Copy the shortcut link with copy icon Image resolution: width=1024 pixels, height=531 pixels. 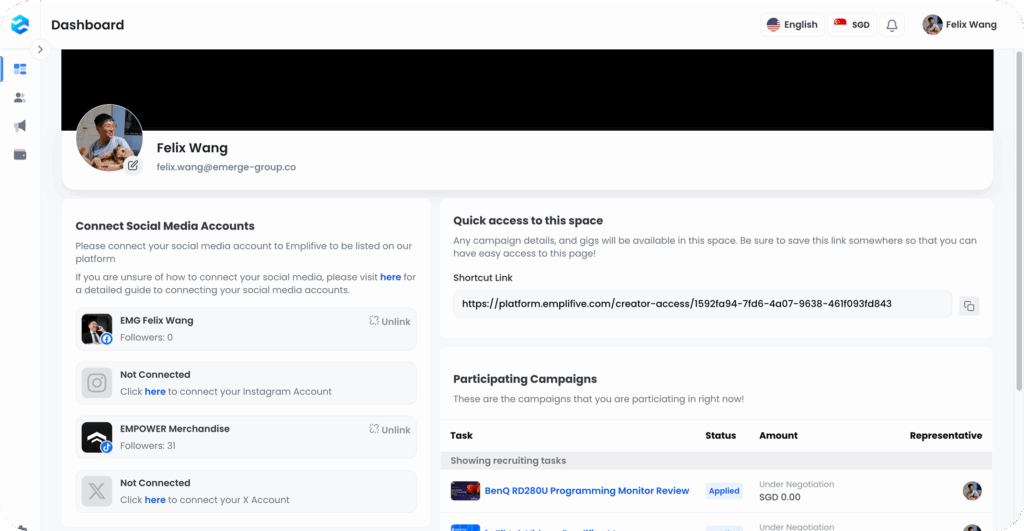point(968,305)
